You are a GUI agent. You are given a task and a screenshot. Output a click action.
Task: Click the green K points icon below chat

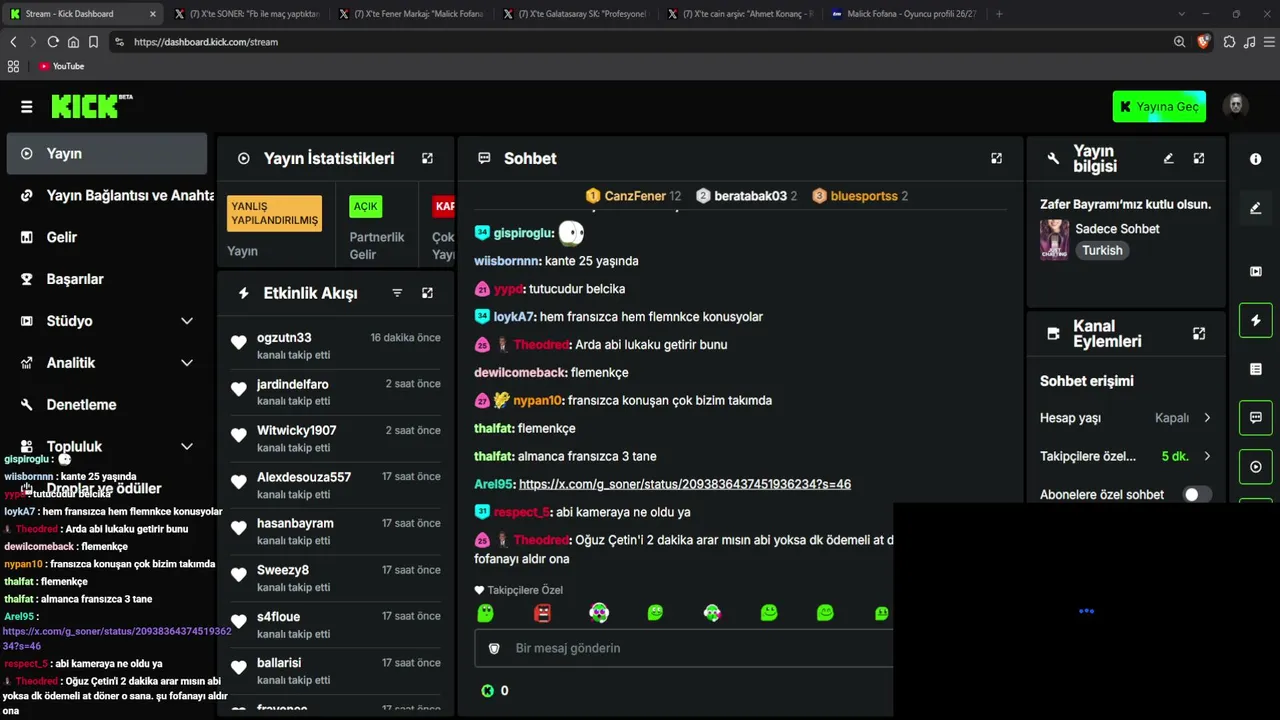pos(487,691)
